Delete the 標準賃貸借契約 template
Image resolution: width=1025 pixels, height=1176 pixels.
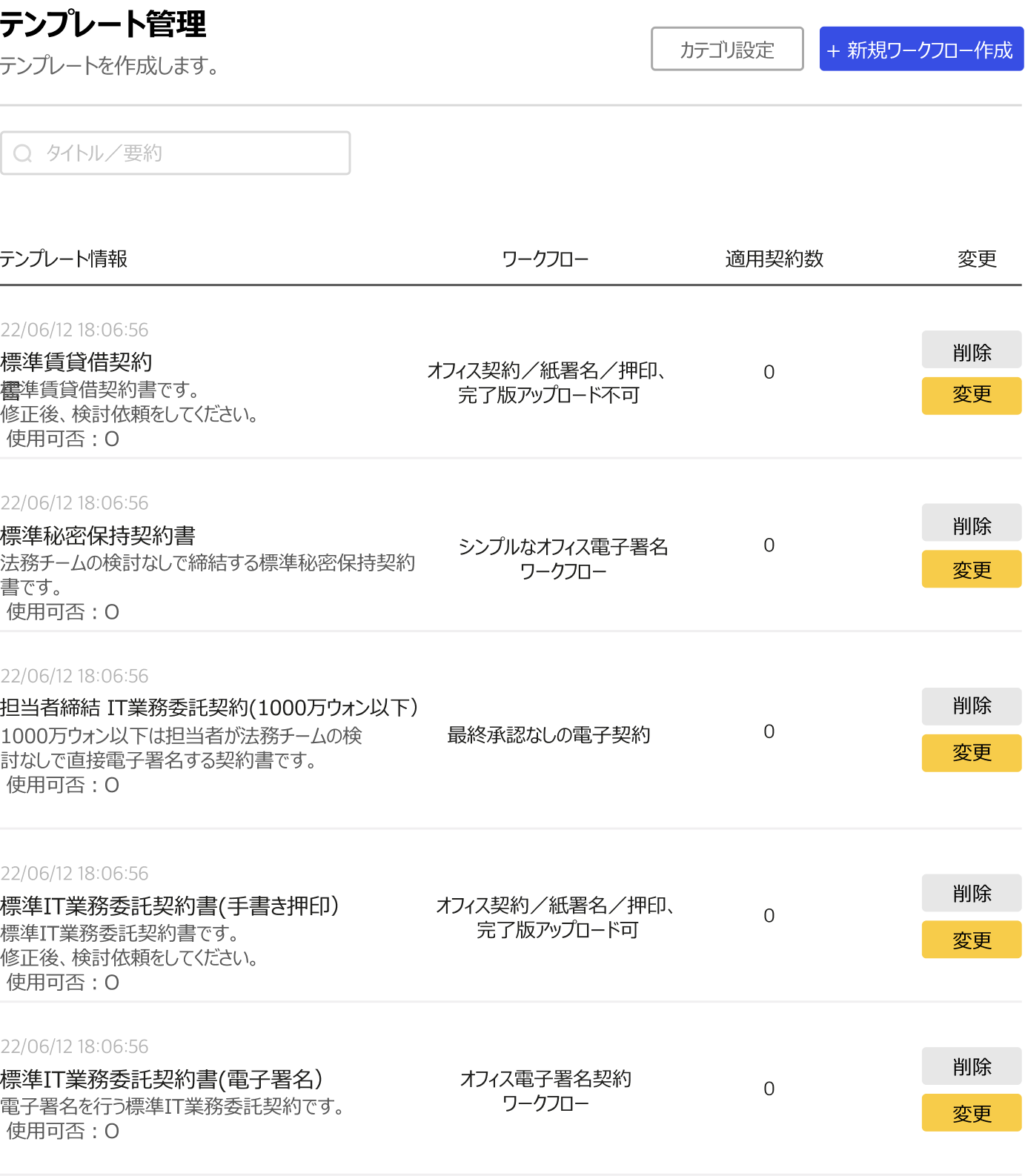[971, 351]
